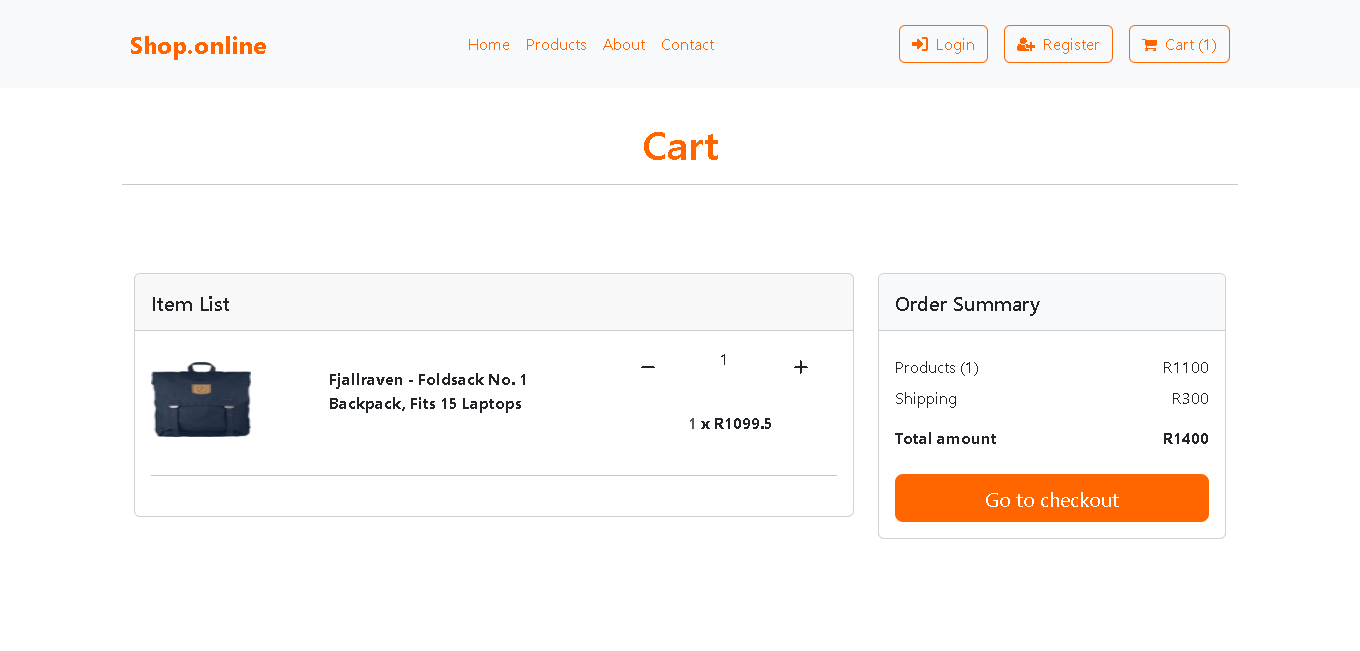Click the Shipping cost R300 value
1360x651 pixels.
pyautogui.click(x=1190, y=399)
